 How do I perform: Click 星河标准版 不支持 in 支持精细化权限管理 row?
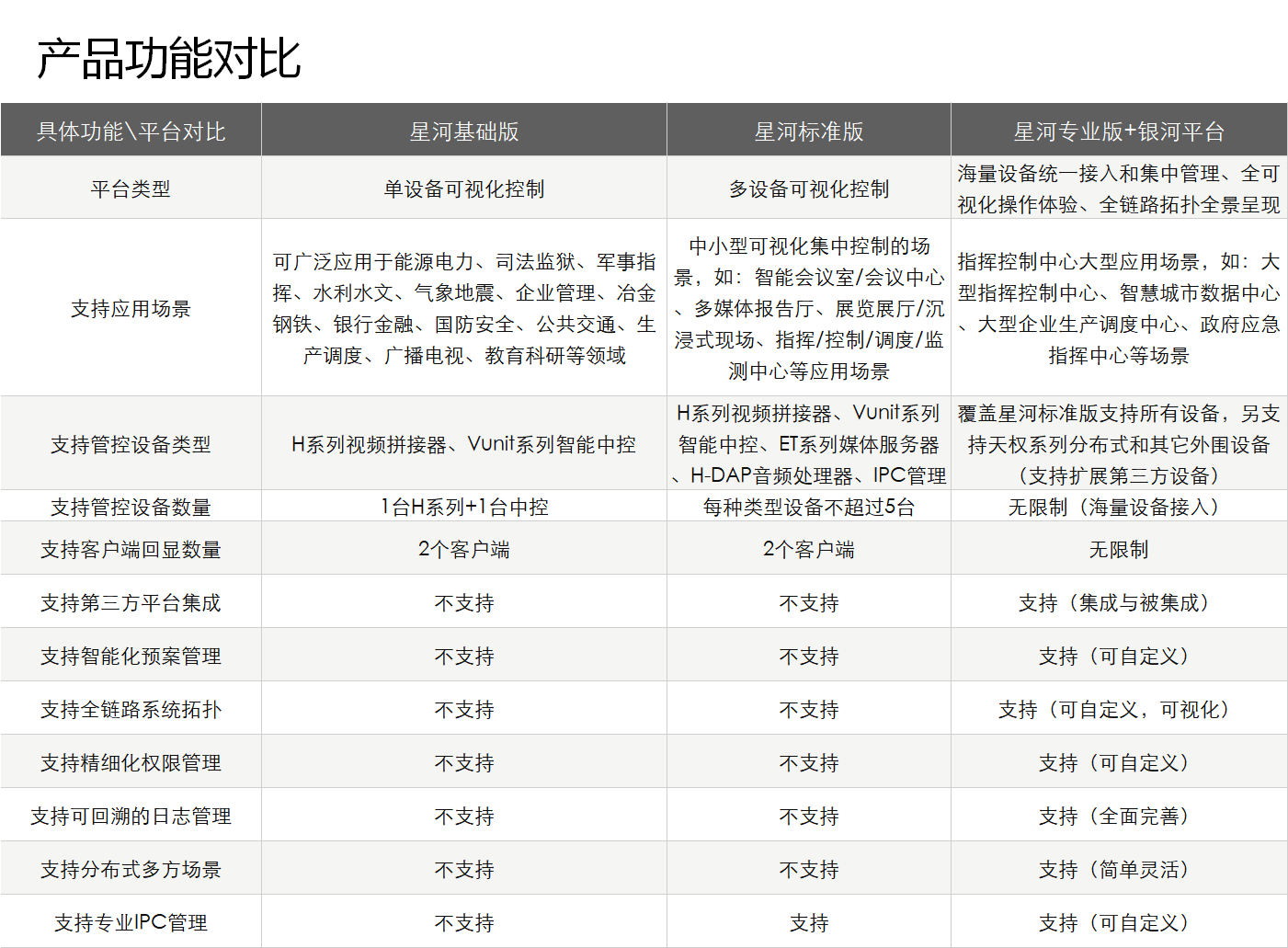click(x=809, y=763)
